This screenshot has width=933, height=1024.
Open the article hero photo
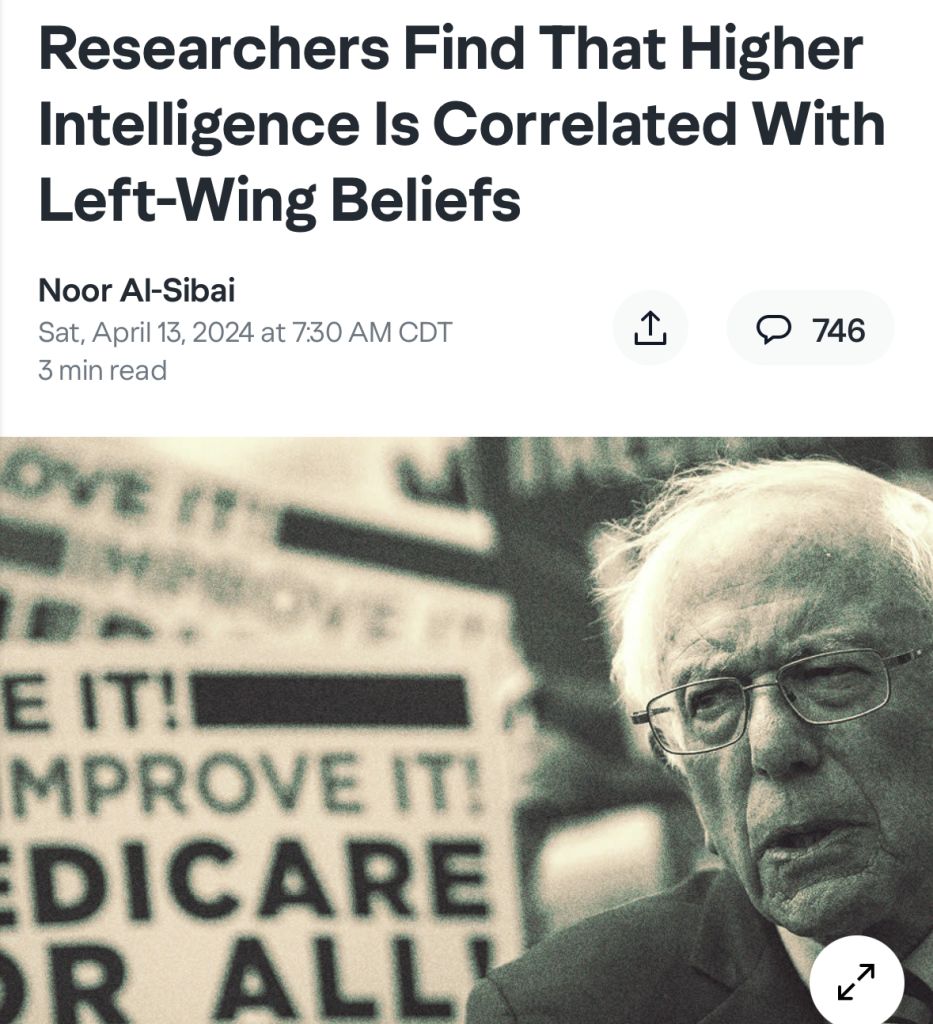click(x=466, y=730)
